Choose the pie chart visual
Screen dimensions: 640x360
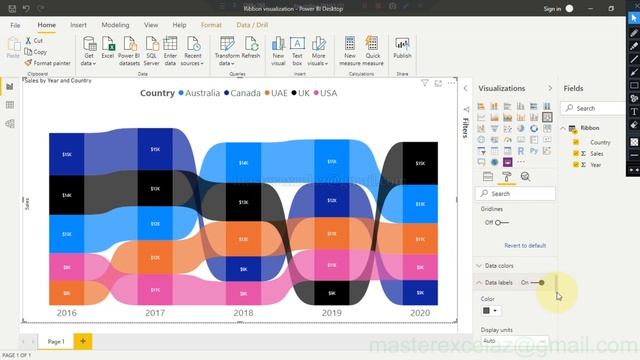click(521, 129)
